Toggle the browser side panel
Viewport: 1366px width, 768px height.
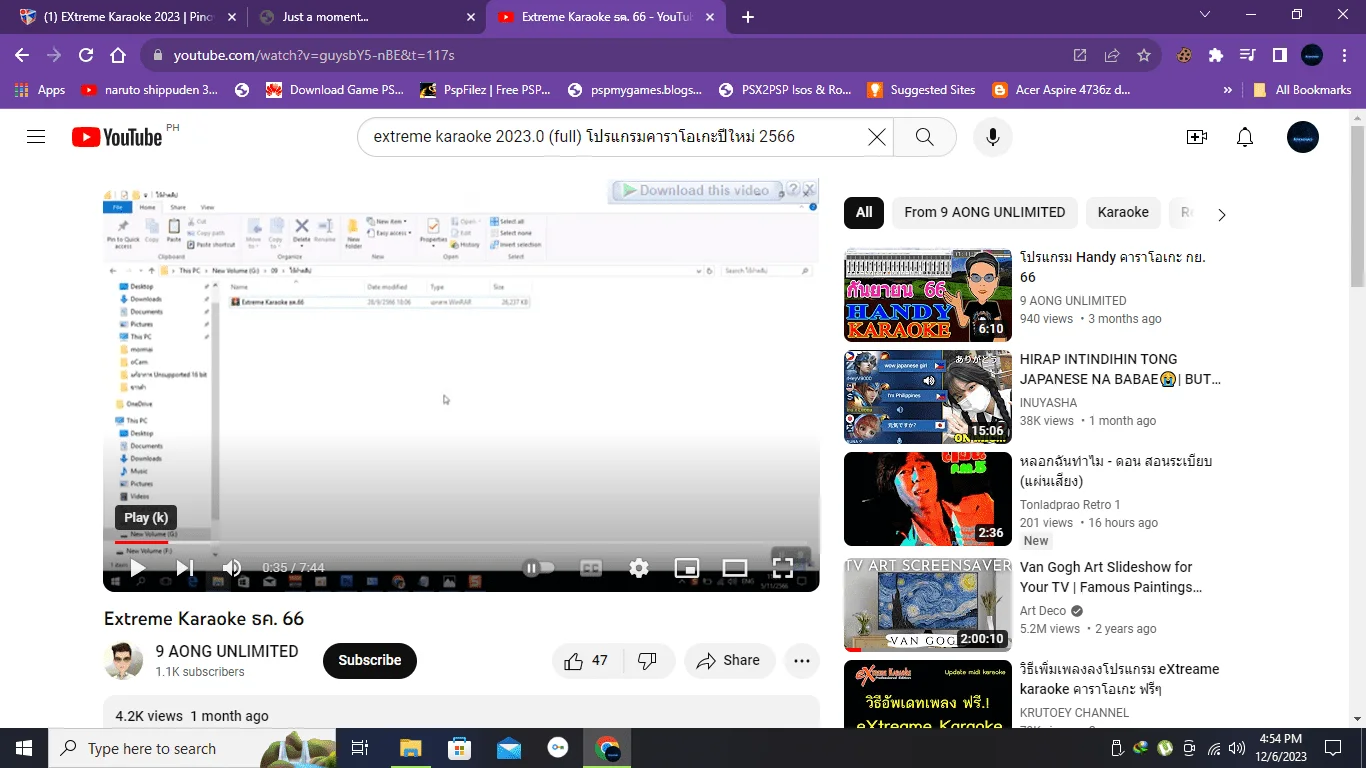click(1280, 56)
